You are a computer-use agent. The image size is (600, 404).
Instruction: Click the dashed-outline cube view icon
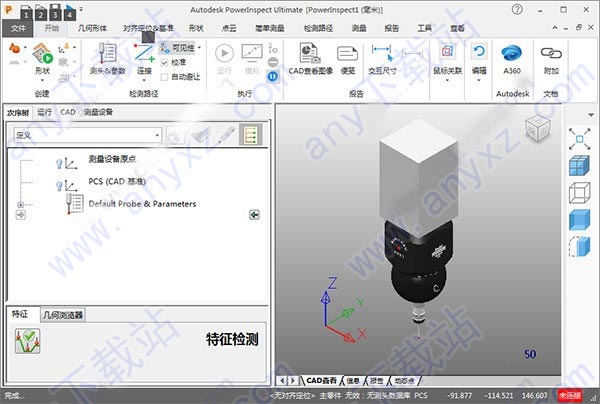(x=579, y=247)
